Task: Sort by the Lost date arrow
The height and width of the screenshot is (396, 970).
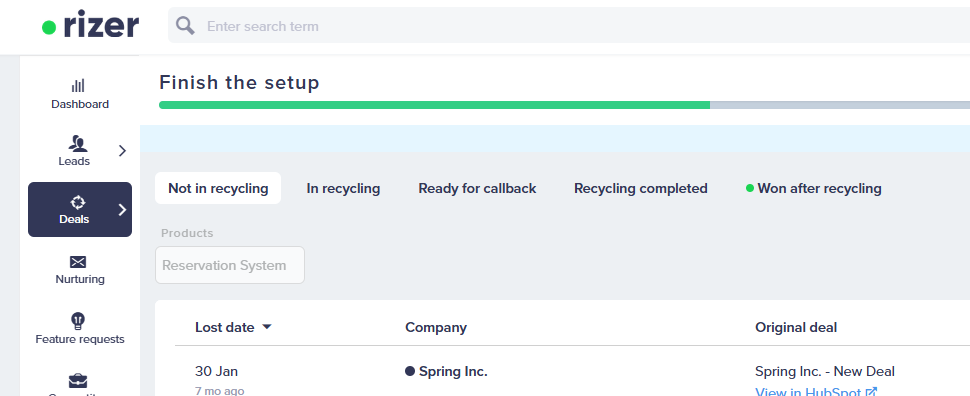Action: point(267,327)
